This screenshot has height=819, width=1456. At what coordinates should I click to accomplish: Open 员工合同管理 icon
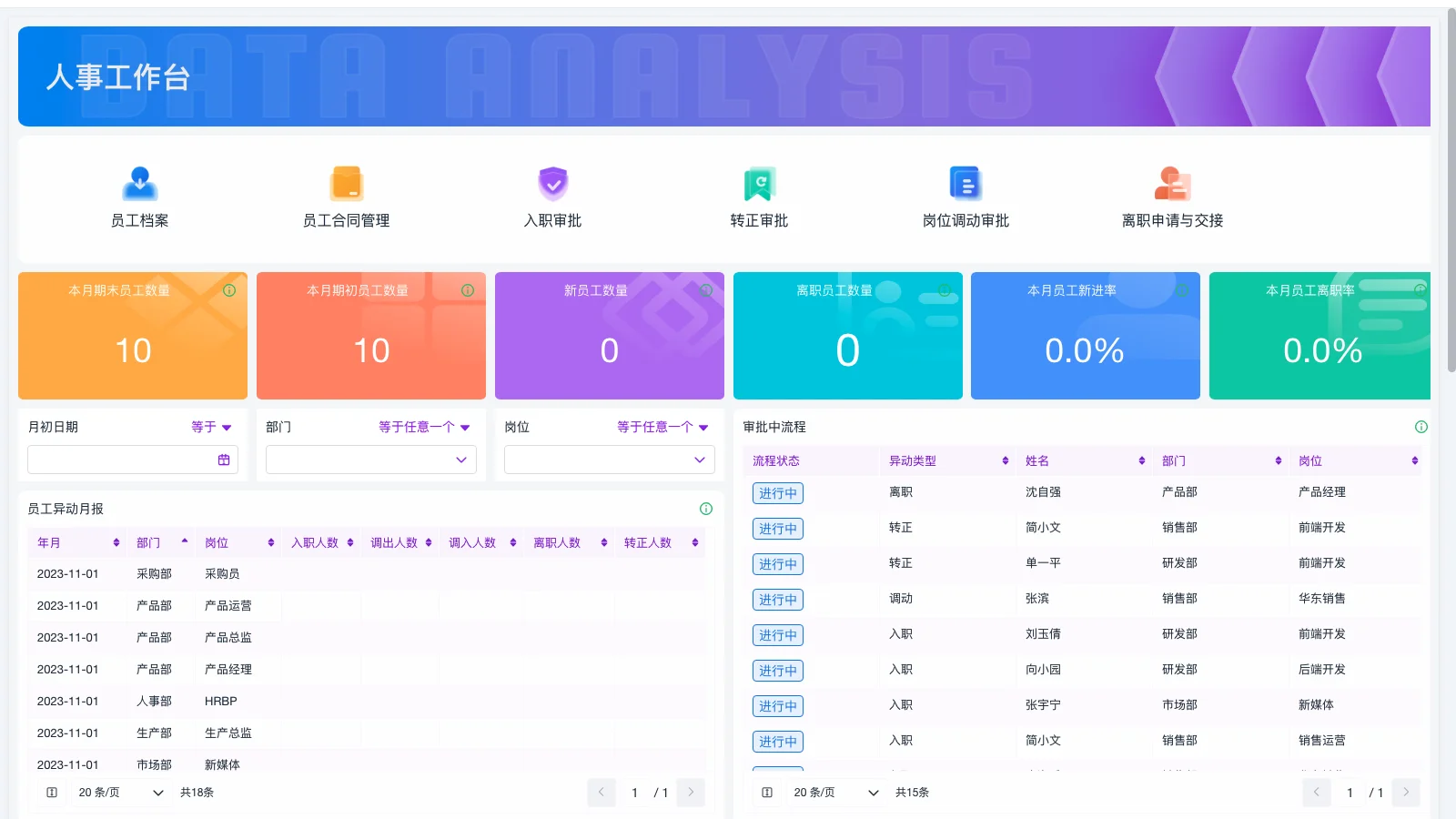click(x=346, y=184)
